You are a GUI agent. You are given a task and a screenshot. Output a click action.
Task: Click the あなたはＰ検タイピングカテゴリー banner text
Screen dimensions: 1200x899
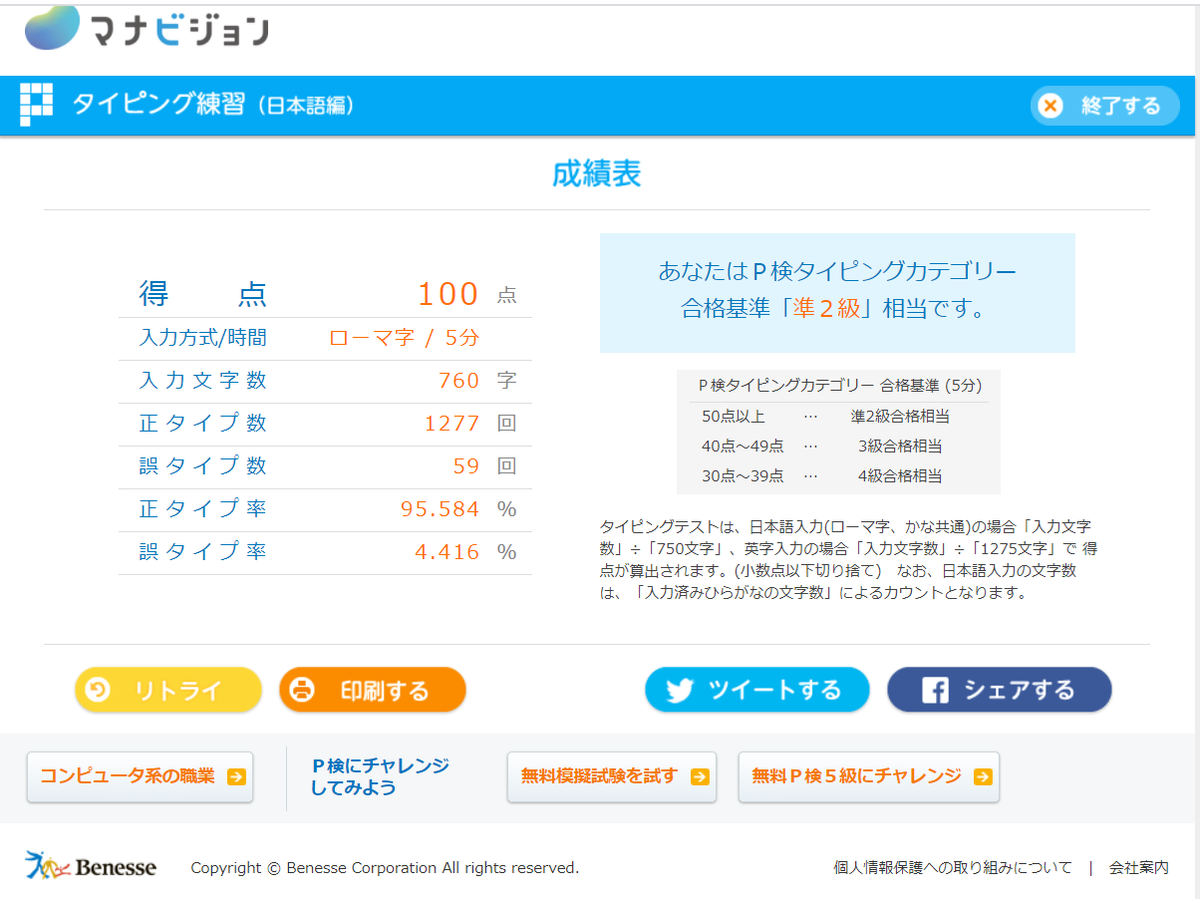tap(837, 271)
